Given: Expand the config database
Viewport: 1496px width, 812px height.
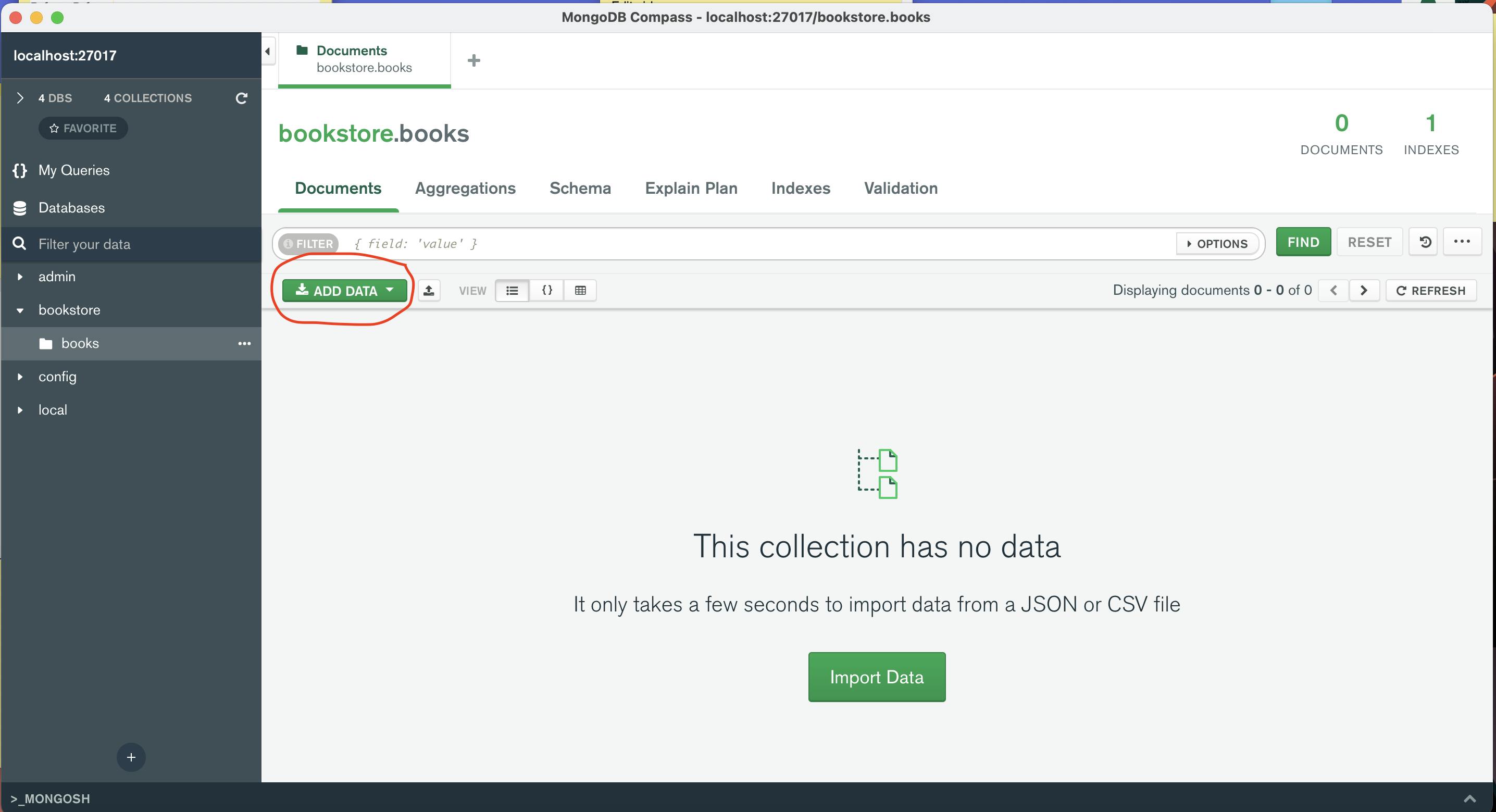Looking at the screenshot, I should (x=20, y=377).
